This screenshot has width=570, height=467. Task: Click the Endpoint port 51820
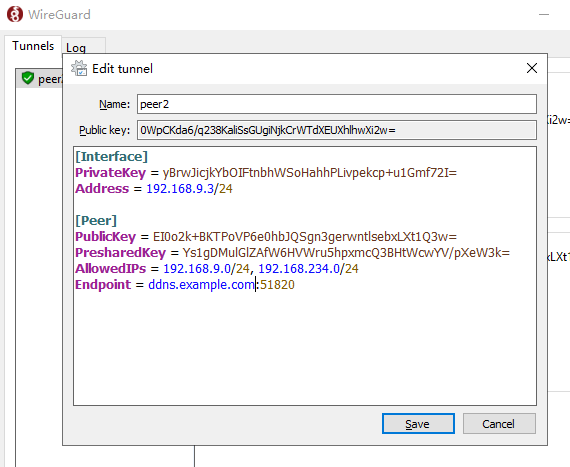click(277, 285)
